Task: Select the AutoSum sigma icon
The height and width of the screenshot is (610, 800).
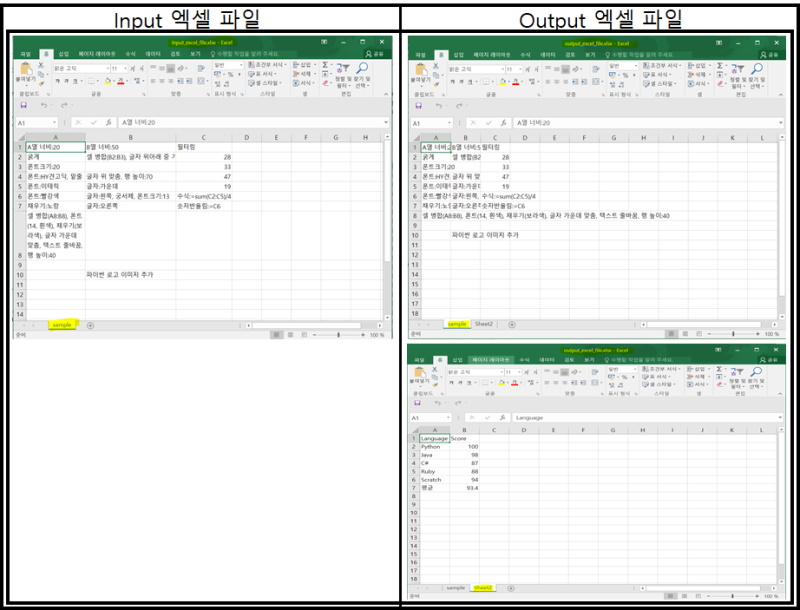Action: (323, 67)
